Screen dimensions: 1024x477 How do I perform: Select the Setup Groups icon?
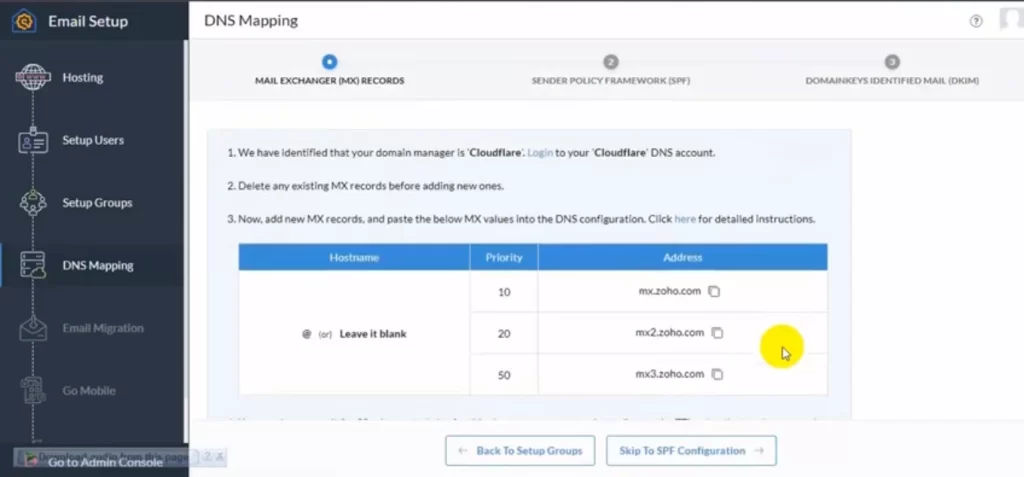33,203
